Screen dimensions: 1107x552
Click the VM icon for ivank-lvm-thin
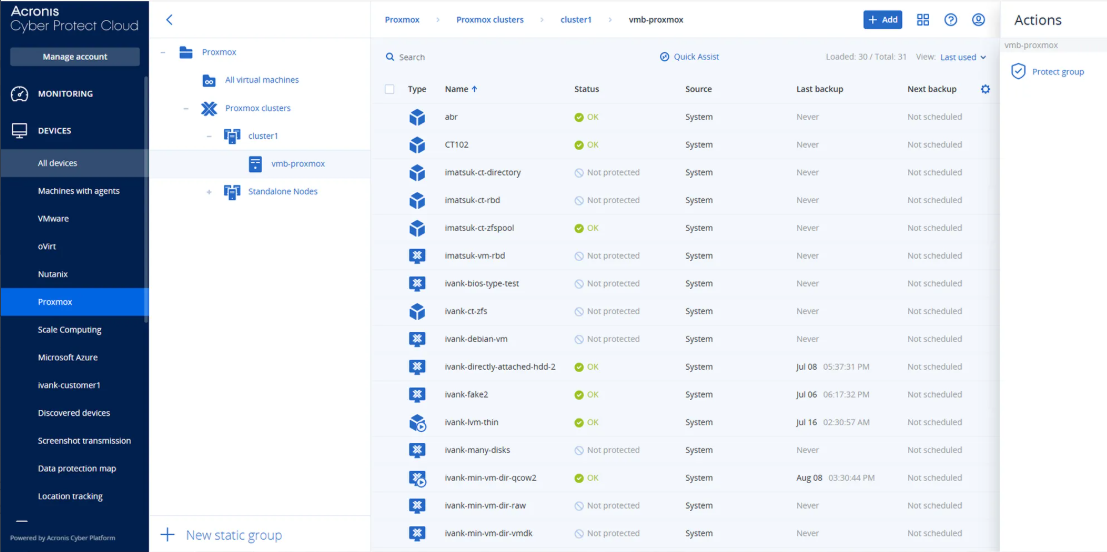tap(417, 422)
